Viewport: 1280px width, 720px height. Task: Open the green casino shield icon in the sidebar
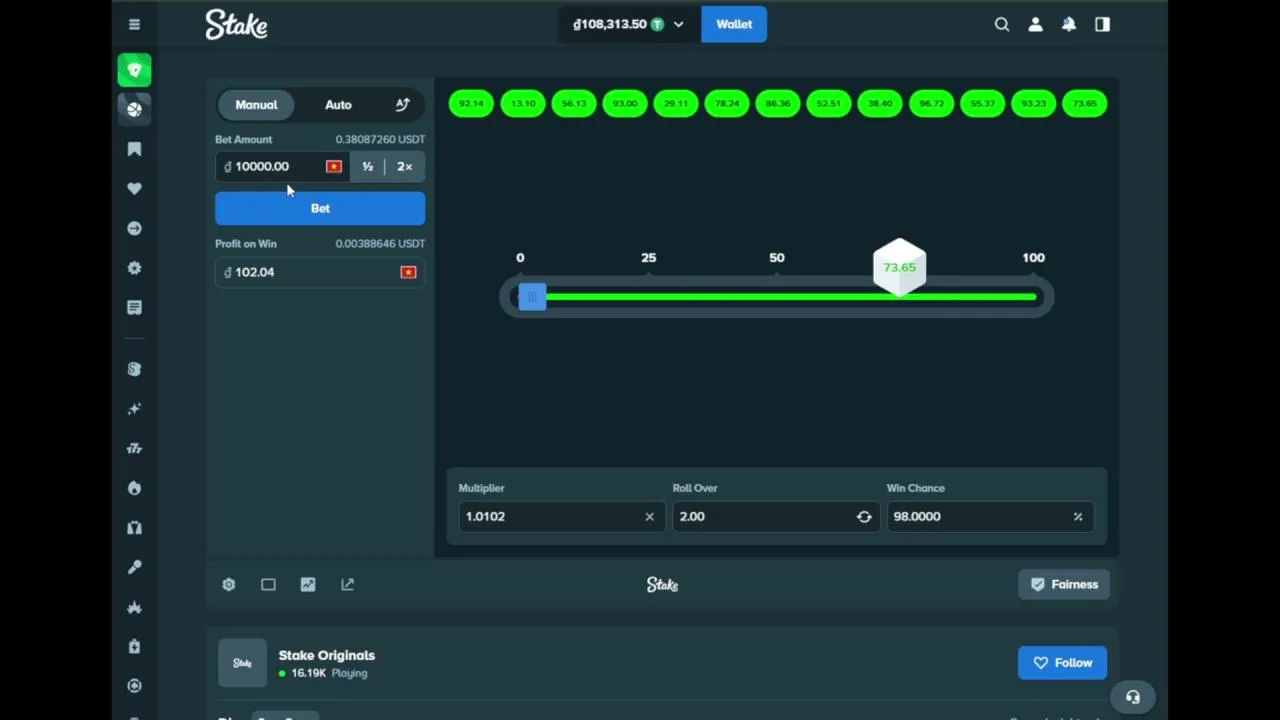134,70
